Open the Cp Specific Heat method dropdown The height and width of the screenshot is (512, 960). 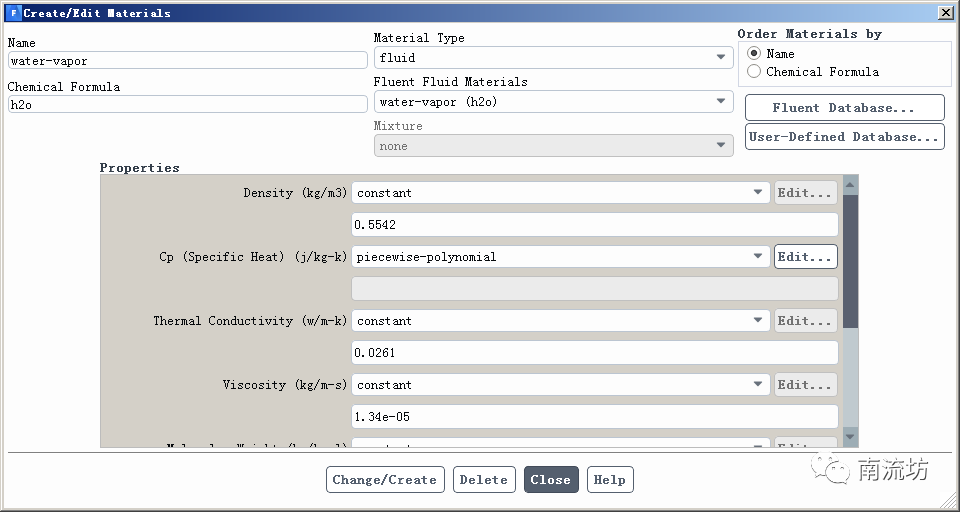click(560, 257)
